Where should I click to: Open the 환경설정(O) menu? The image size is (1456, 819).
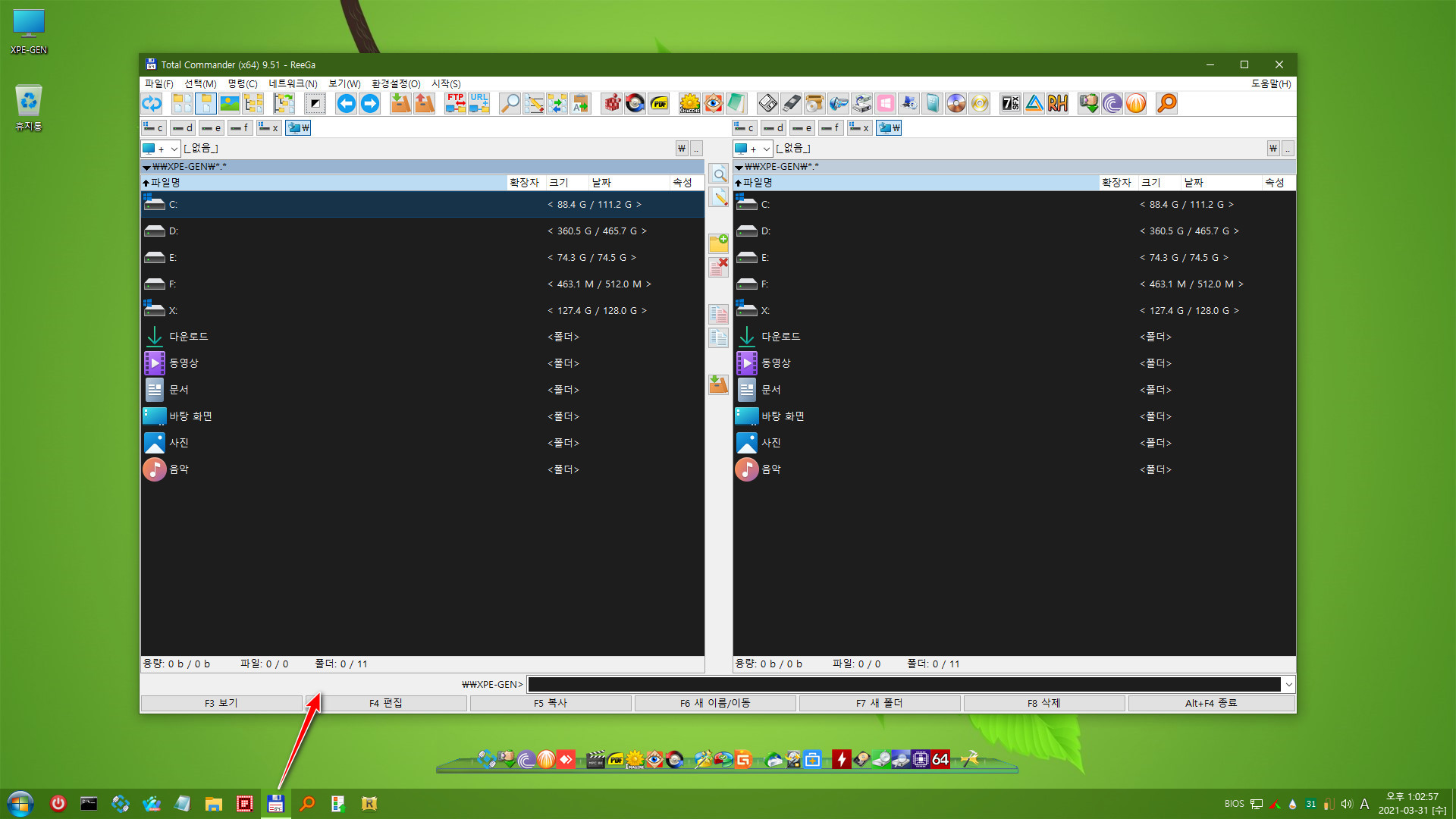(x=396, y=83)
